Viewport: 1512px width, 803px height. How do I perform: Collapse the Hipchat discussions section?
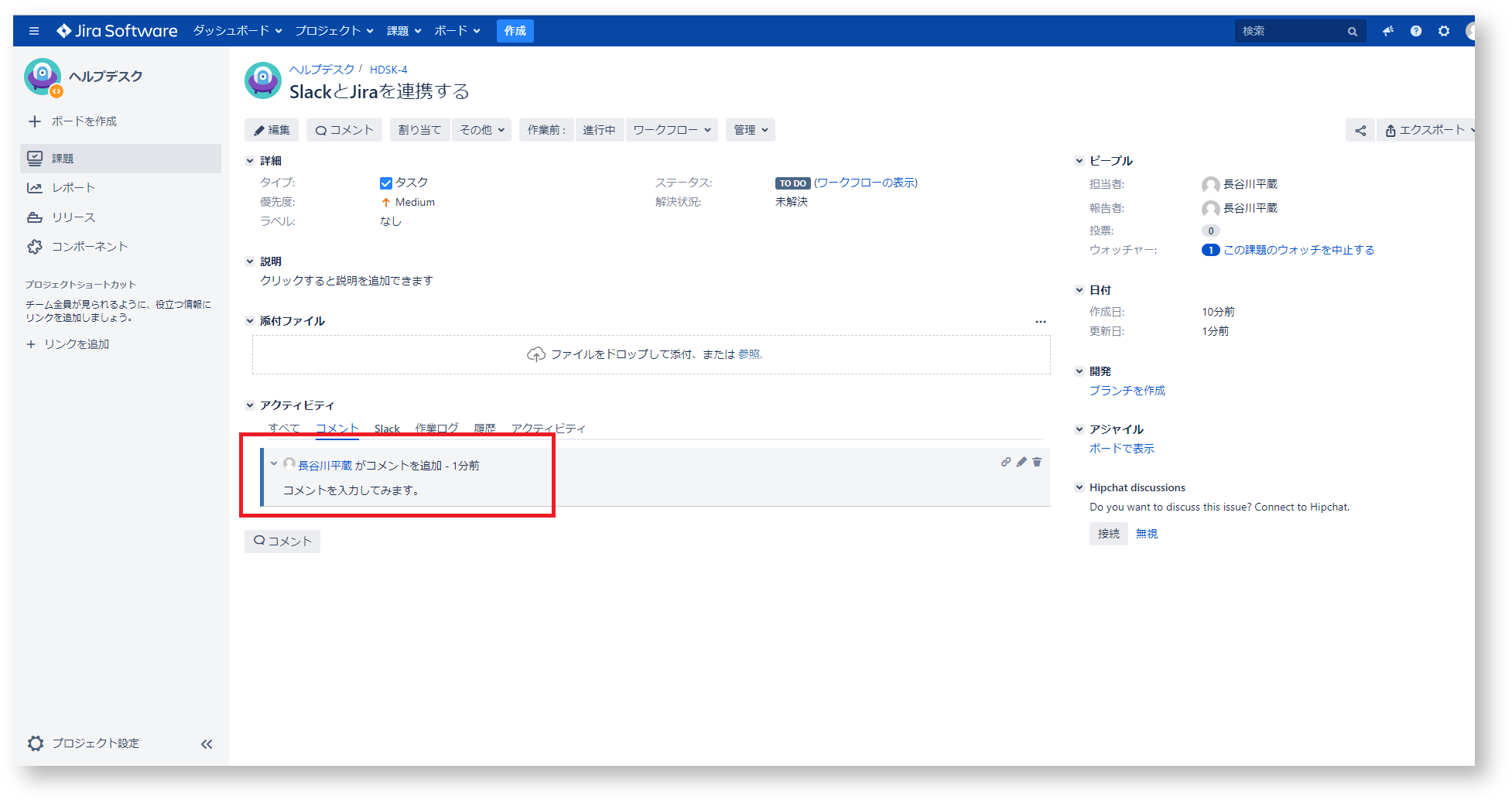(x=1079, y=487)
